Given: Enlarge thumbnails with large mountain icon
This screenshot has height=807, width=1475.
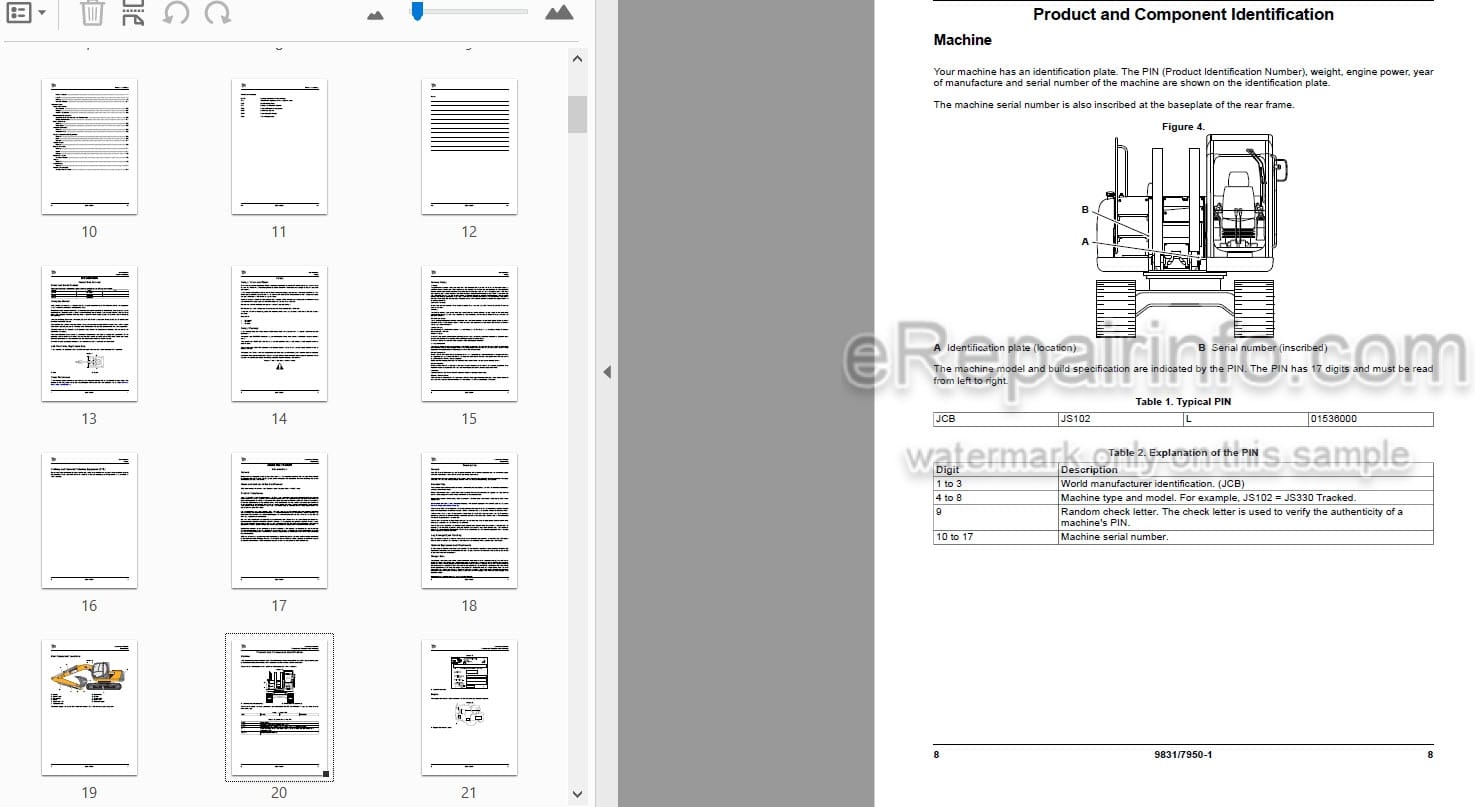Looking at the screenshot, I should (559, 12).
